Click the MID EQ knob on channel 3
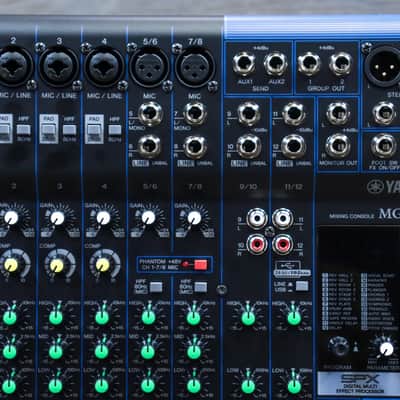 tap(56, 351)
